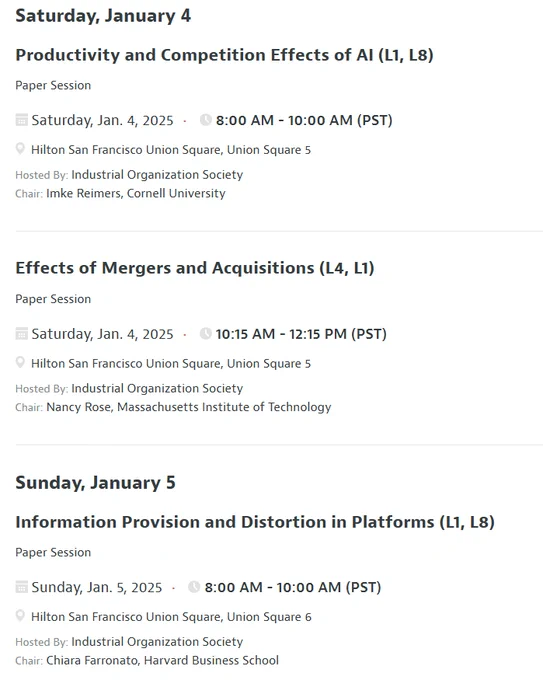Click first Industrial Organization Society host
Screen dimensions: 543x680
click(157, 175)
